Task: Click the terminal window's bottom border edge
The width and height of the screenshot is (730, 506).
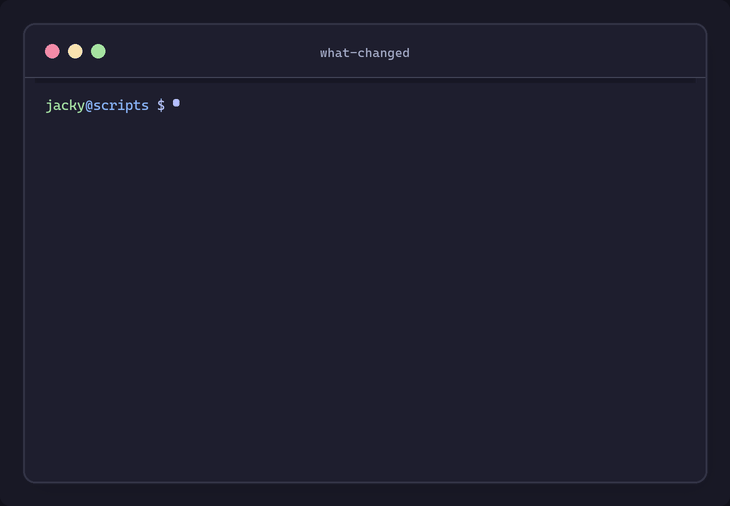Action: 365,482
